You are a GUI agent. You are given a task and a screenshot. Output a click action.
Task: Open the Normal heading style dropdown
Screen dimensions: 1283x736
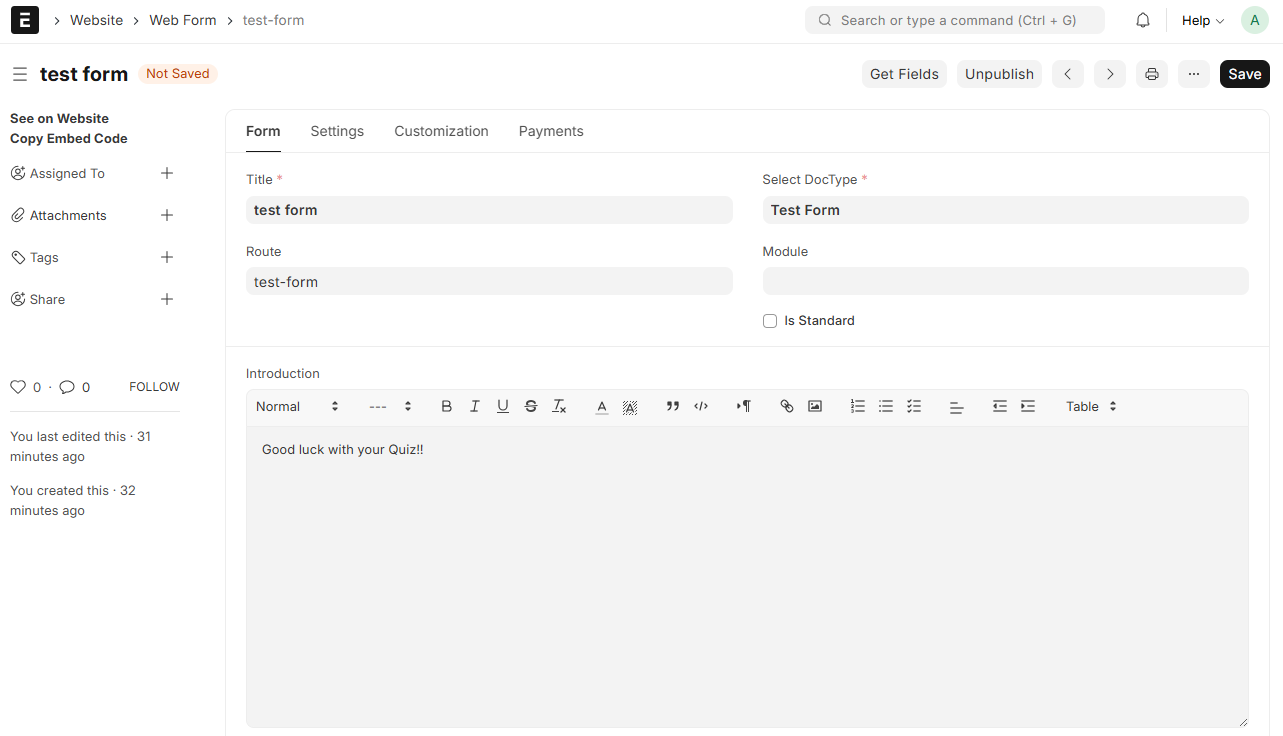click(297, 406)
